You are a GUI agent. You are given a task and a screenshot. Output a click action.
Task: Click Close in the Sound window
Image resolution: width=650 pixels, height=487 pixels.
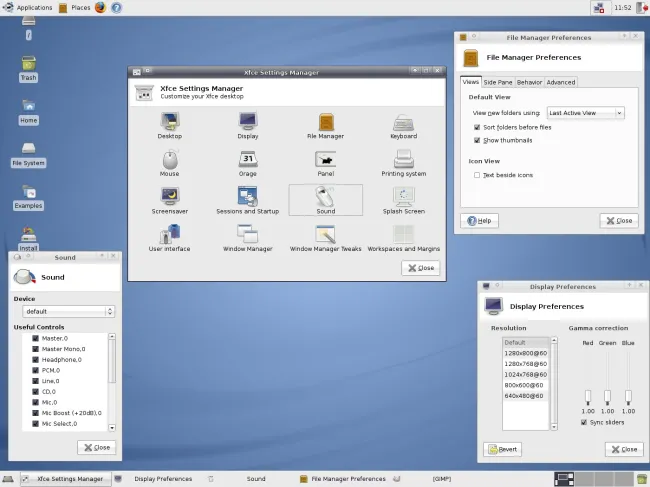[97, 447]
